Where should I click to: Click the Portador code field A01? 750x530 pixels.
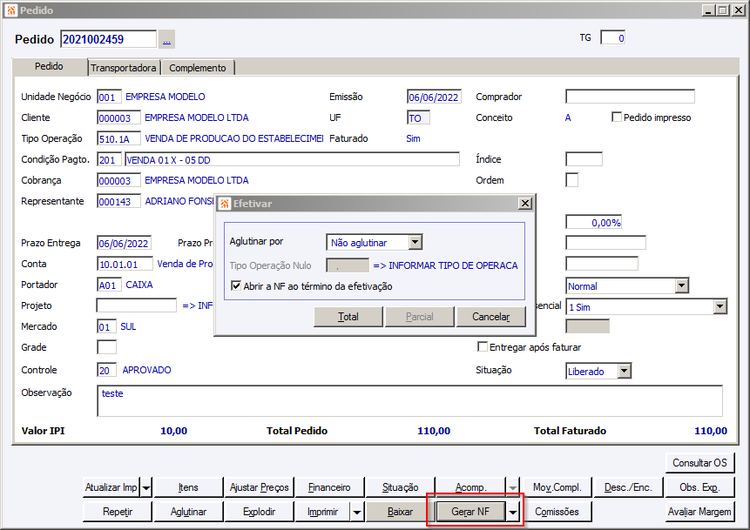(x=109, y=285)
